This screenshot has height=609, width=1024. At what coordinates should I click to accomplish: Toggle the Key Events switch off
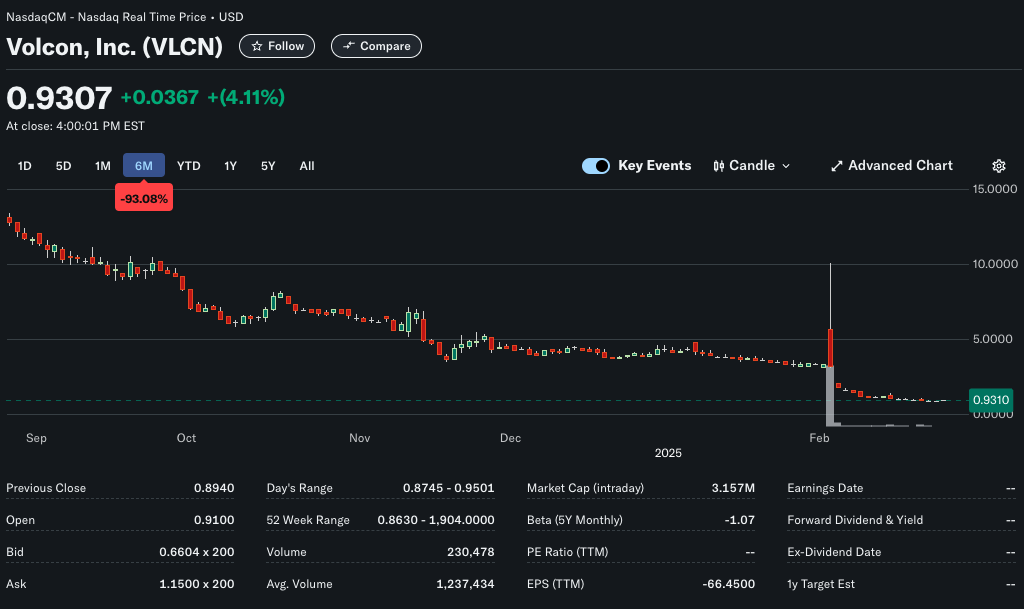pos(596,166)
